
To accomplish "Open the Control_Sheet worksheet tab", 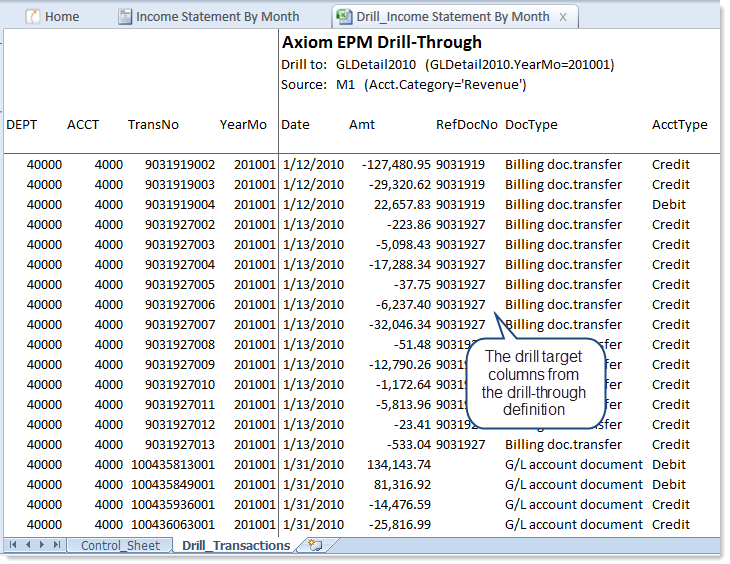I will point(120,545).
